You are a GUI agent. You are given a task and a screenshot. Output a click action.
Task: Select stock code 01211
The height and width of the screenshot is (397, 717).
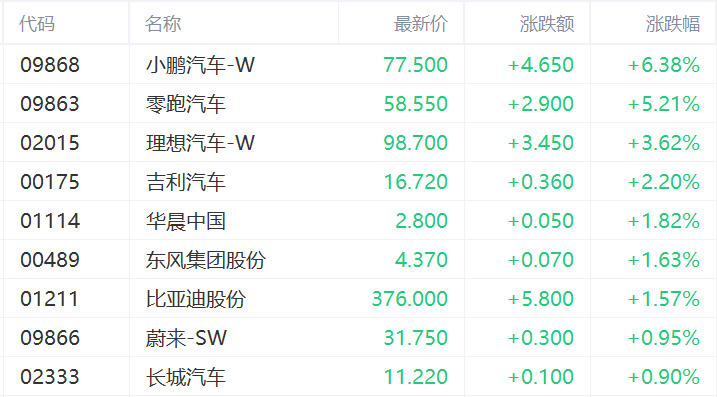click(x=49, y=299)
